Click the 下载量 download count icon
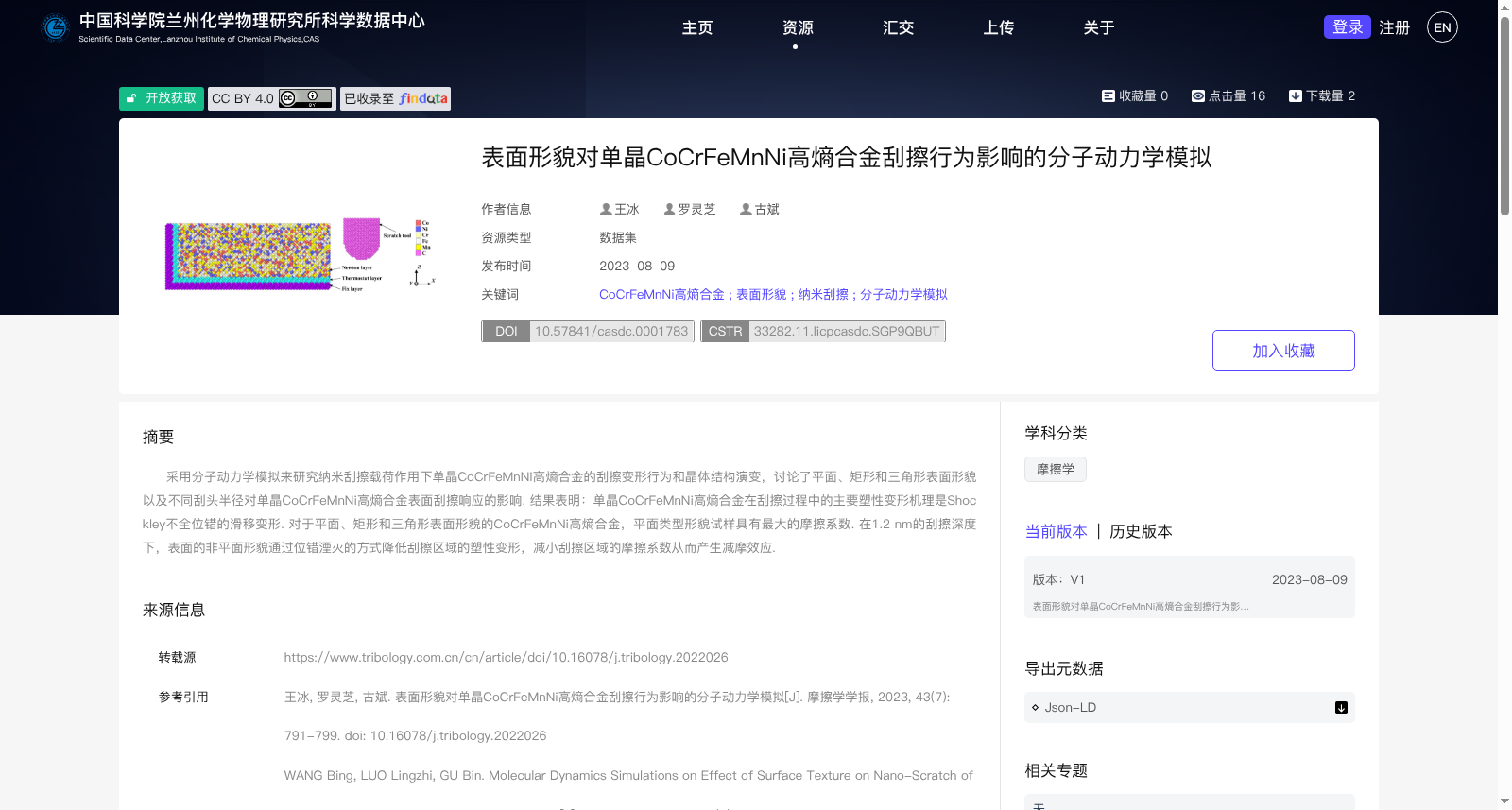The image size is (1512, 810). click(1296, 95)
